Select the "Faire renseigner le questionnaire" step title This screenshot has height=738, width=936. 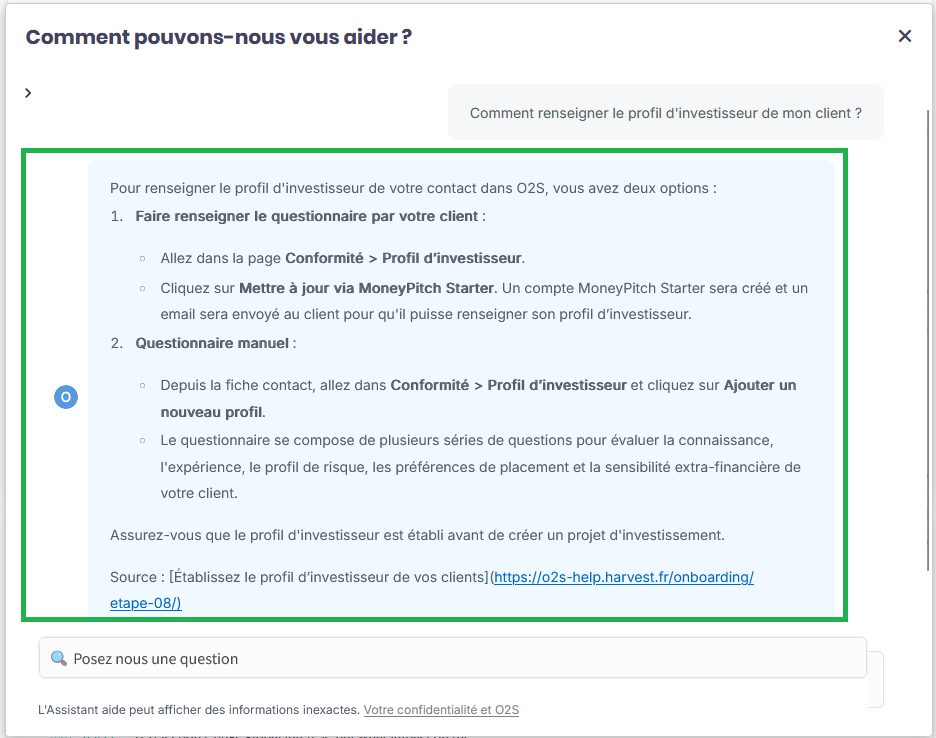[x=306, y=216]
